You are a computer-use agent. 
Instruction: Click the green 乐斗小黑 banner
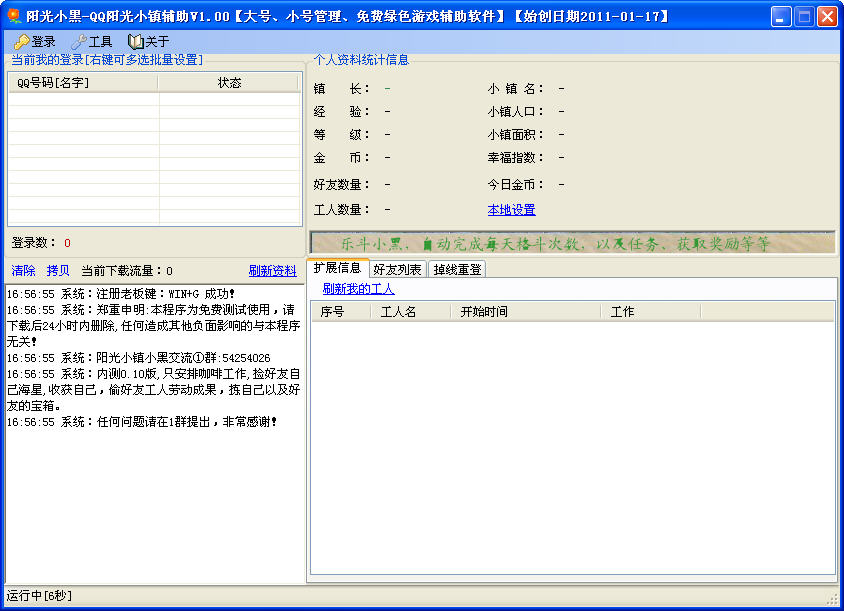click(573, 243)
